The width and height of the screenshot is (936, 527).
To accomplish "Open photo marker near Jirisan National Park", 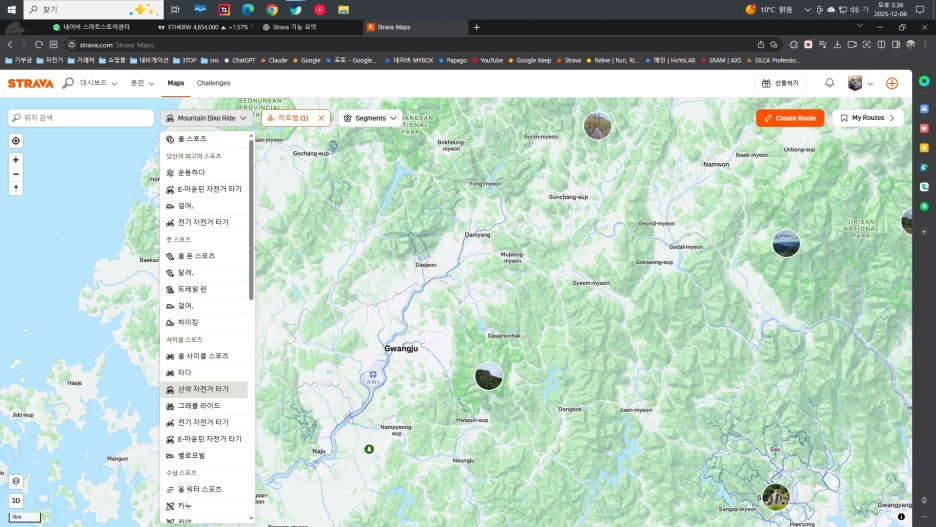I will pos(786,244).
